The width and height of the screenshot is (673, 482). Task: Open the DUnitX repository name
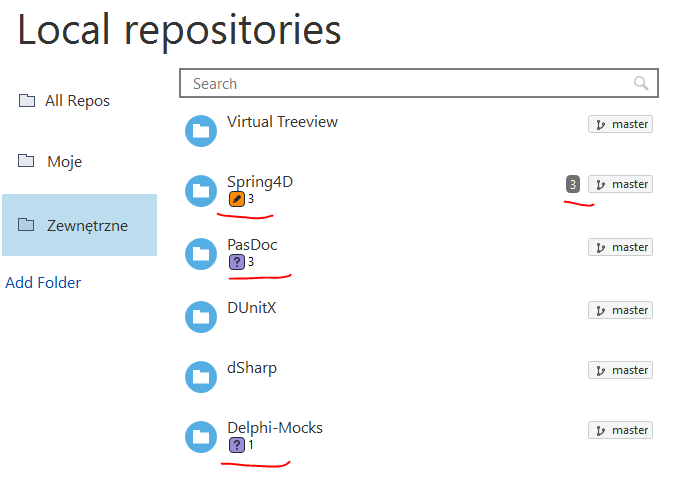tap(252, 308)
